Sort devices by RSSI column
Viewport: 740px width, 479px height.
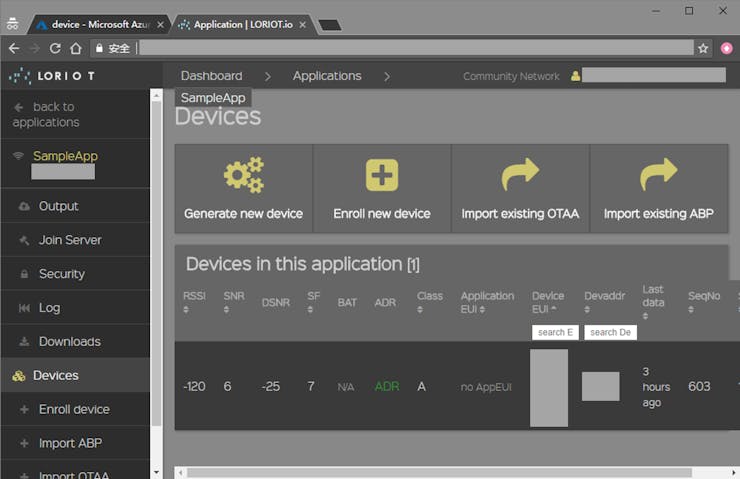[x=194, y=302]
